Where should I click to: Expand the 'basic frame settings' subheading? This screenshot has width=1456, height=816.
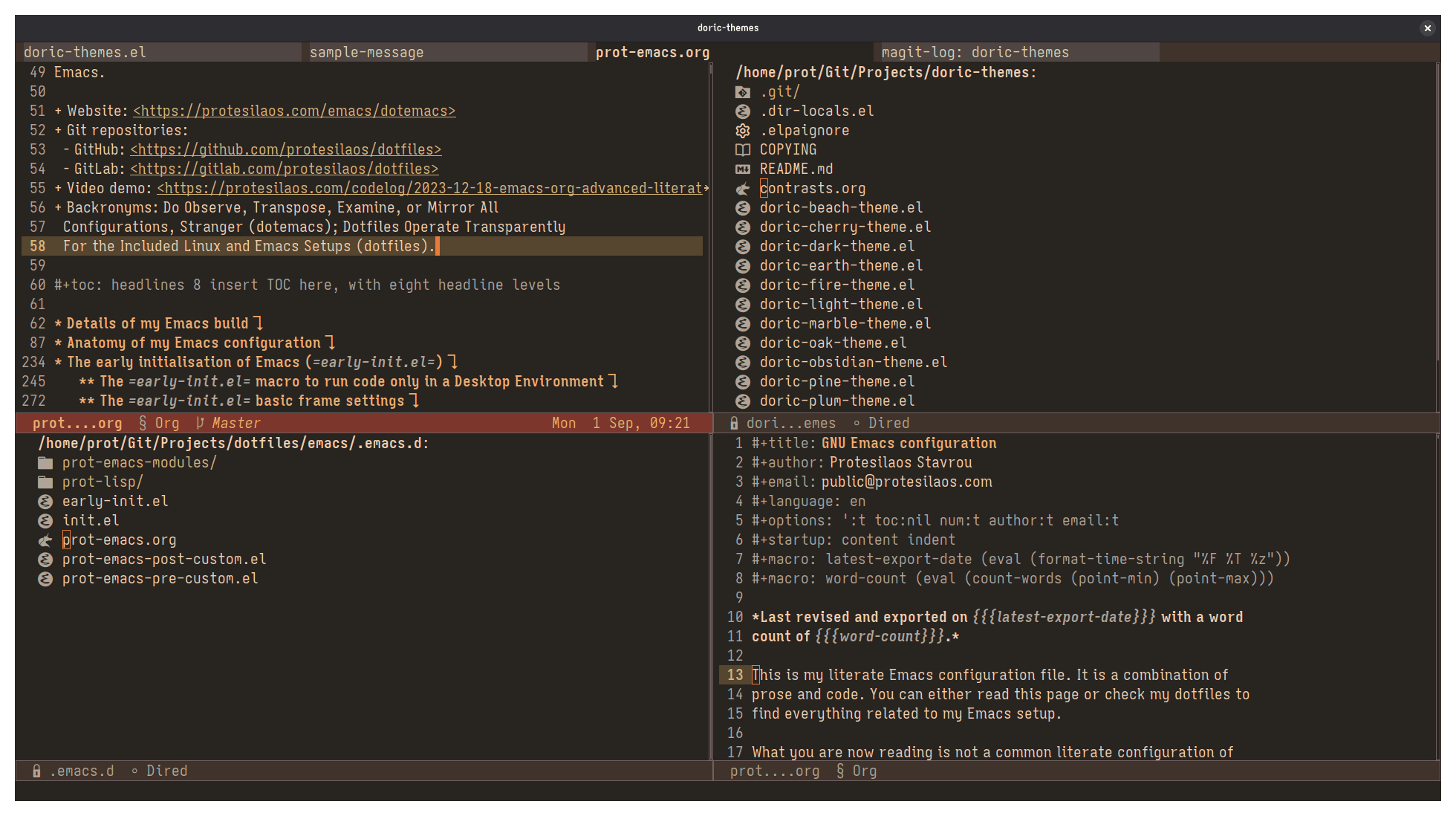tap(415, 401)
